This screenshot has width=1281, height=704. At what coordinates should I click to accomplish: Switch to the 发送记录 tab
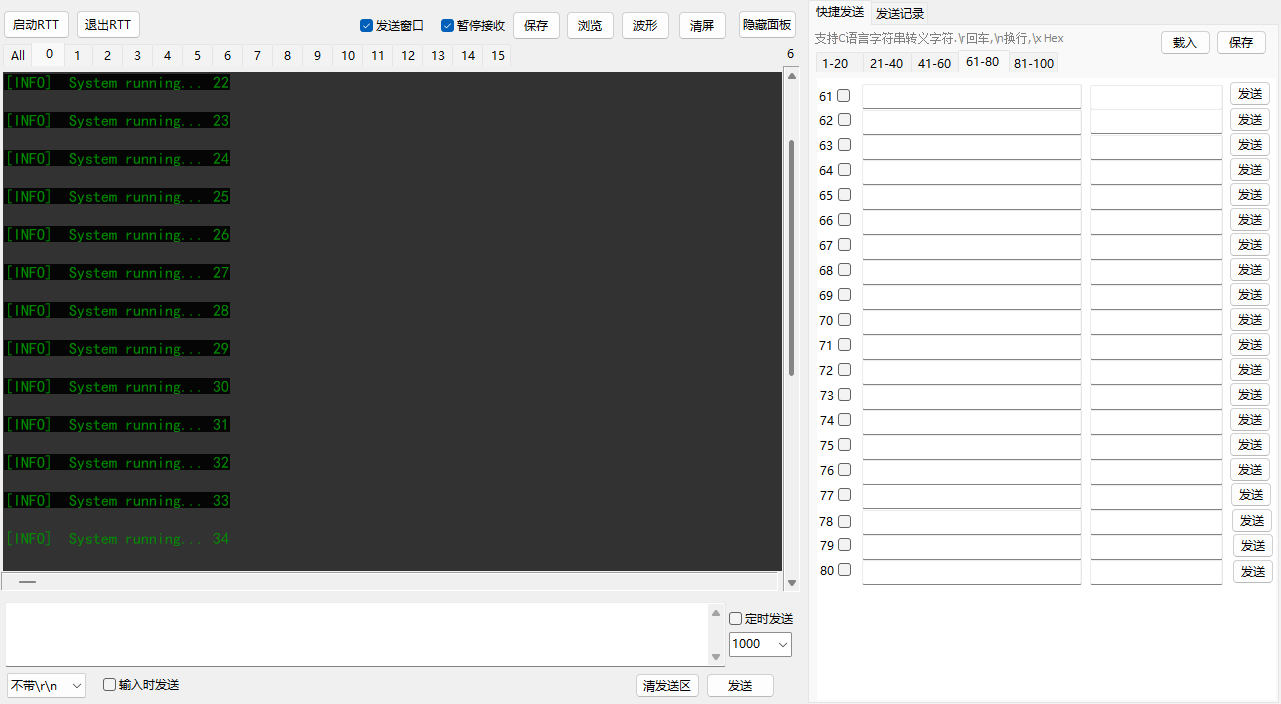coord(898,13)
